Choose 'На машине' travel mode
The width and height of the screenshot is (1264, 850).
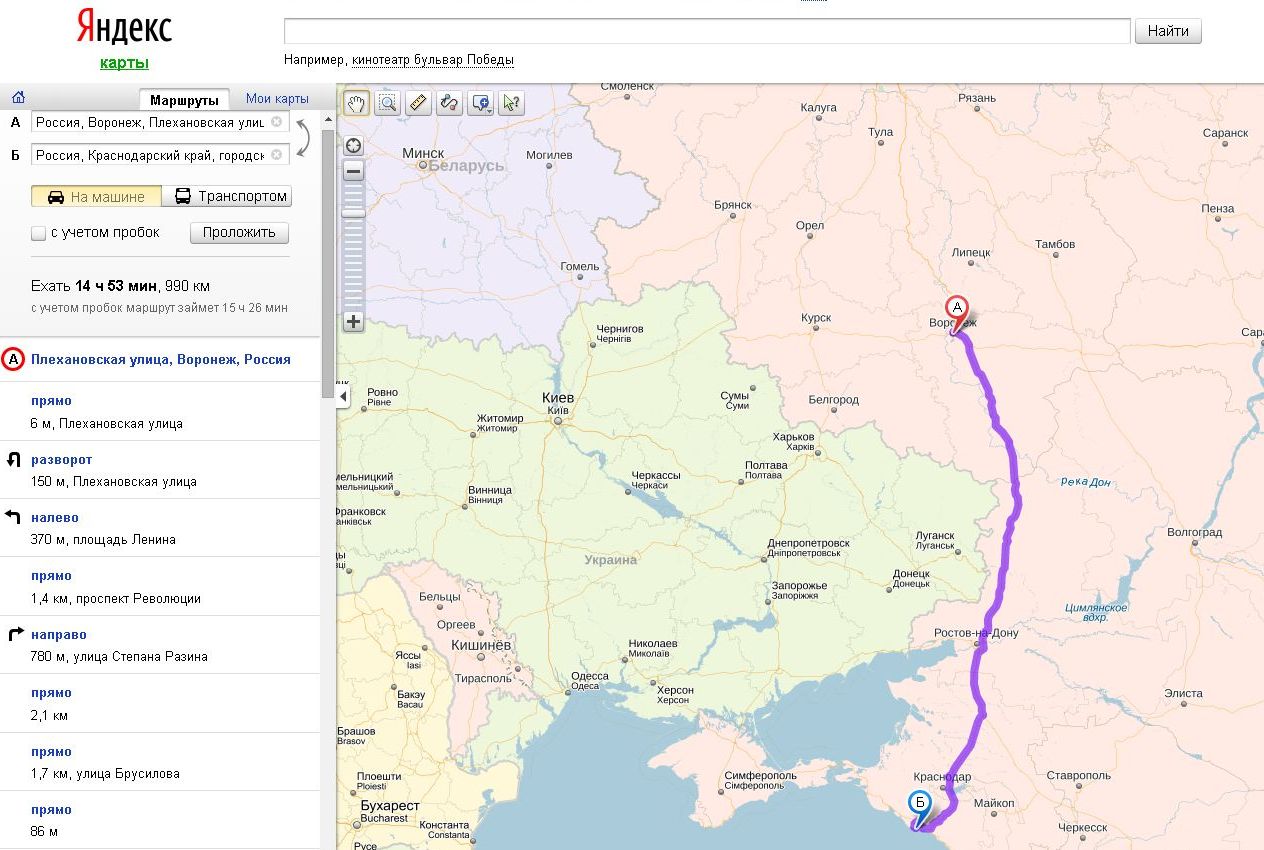click(x=96, y=196)
